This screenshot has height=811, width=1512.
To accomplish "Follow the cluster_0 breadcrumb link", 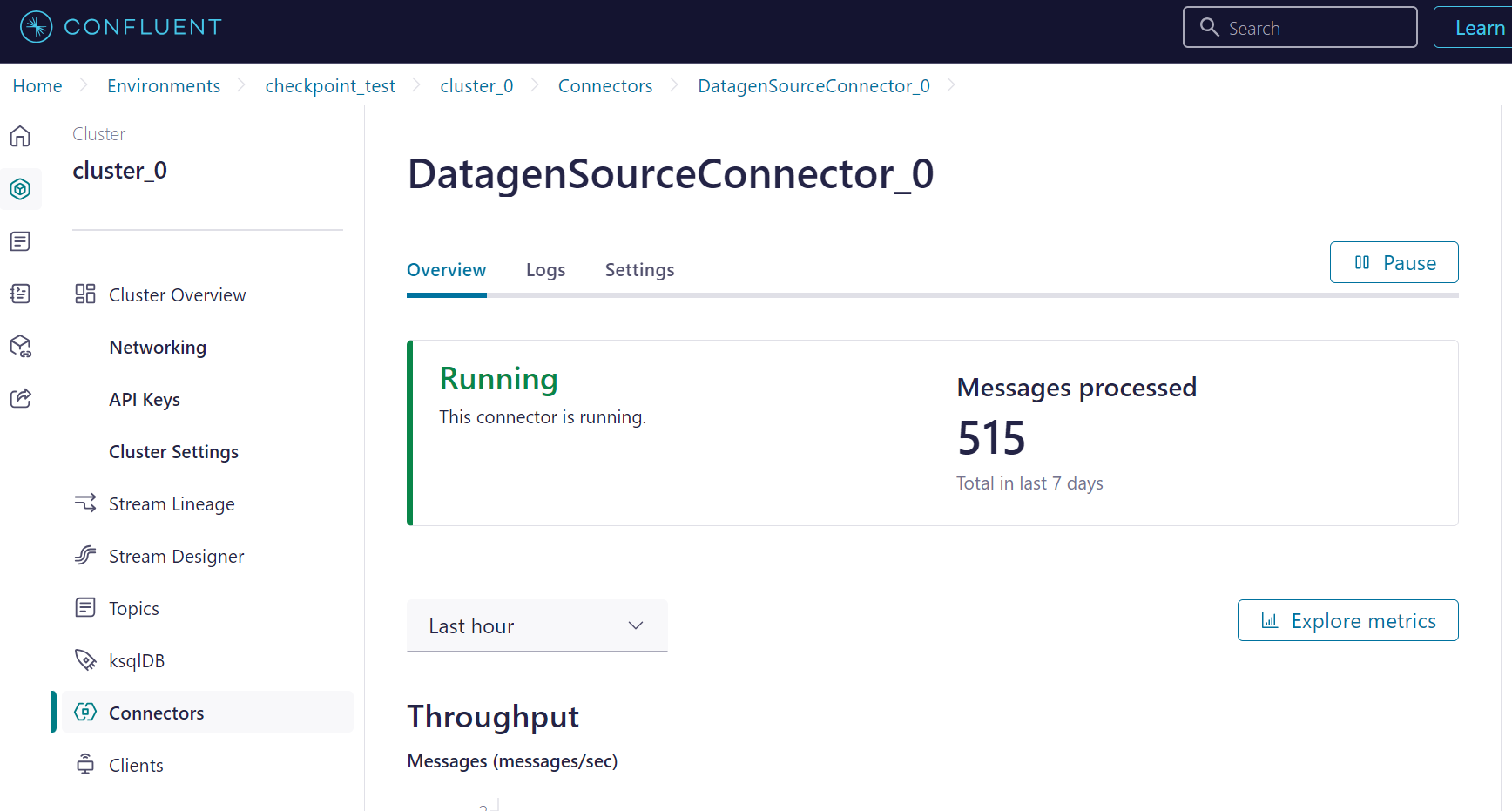I will [x=476, y=85].
